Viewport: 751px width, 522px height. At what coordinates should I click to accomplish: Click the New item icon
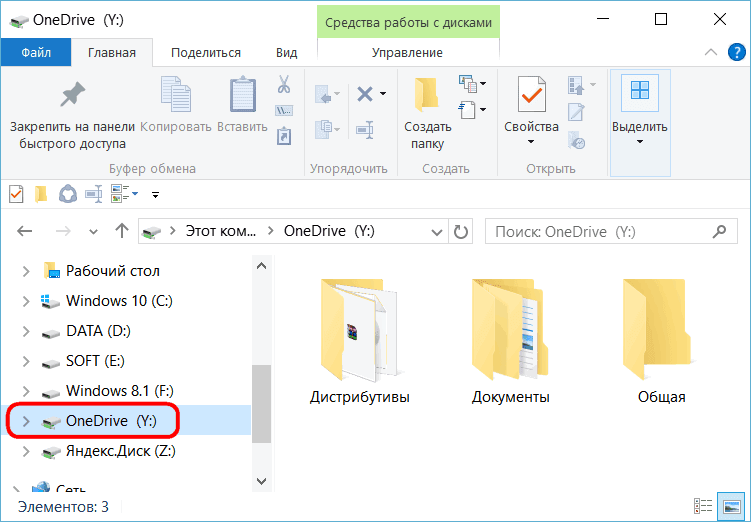coord(468,84)
